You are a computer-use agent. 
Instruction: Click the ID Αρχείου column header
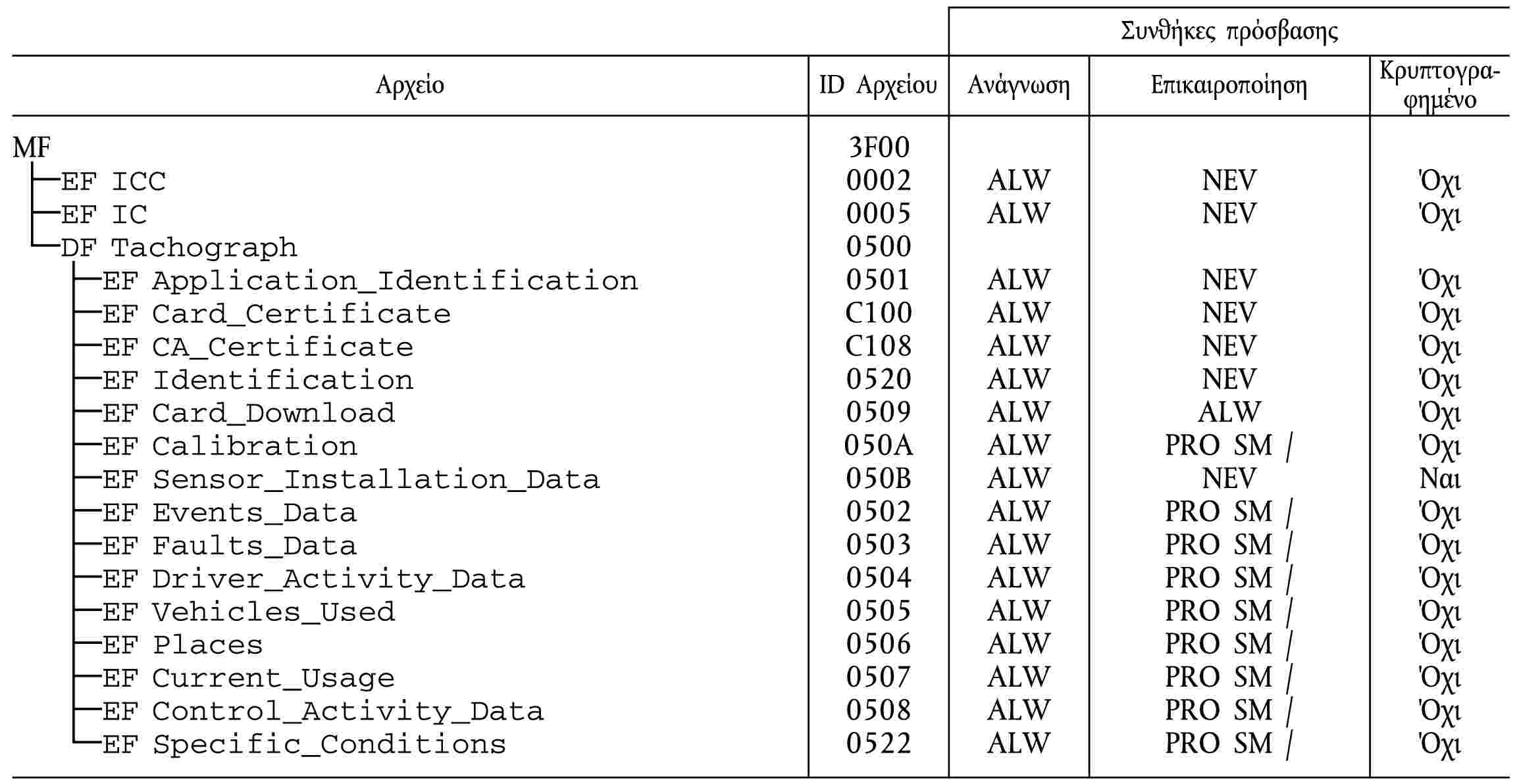[x=877, y=86]
